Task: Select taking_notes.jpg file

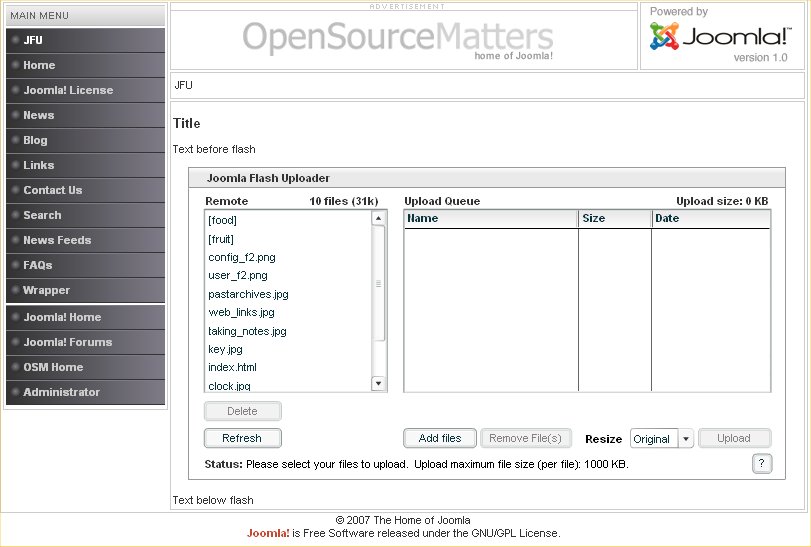Action: 288,331
